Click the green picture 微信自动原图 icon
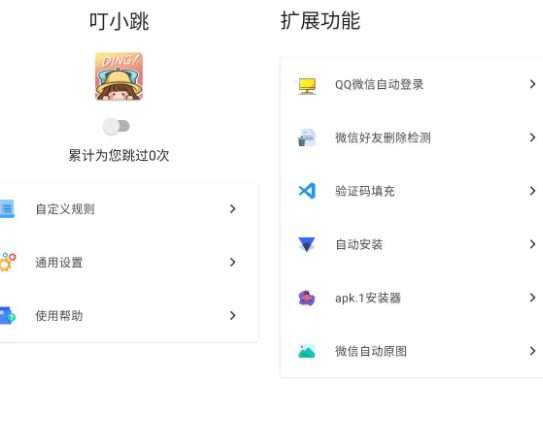The width and height of the screenshot is (543, 446). [x=307, y=351]
